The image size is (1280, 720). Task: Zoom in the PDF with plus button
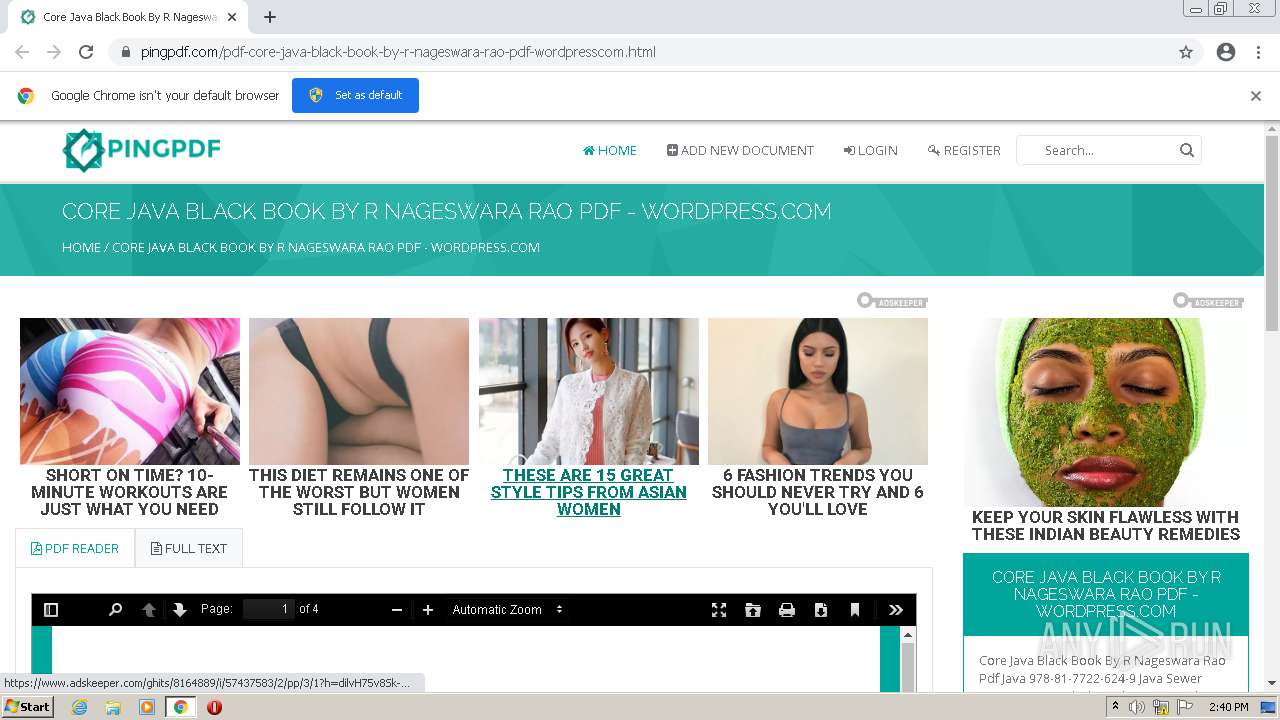[x=428, y=610]
